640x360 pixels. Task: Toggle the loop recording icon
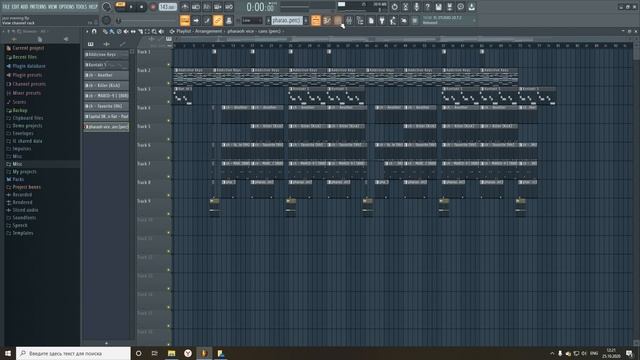(x=229, y=7)
